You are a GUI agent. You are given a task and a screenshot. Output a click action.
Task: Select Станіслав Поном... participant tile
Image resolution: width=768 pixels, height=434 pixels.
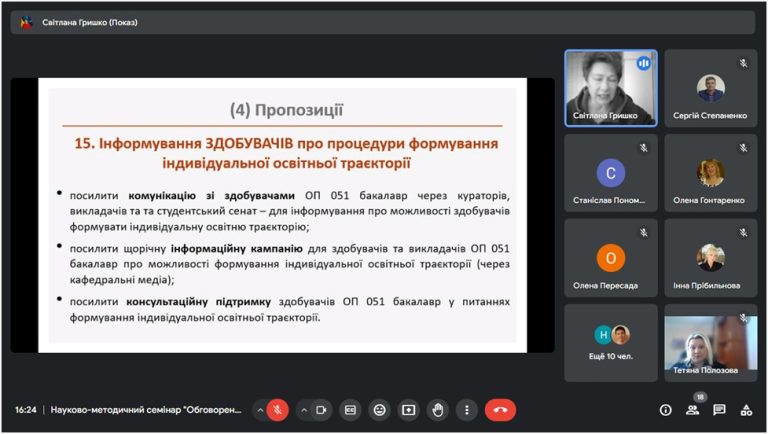pyautogui.click(x=611, y=173)
